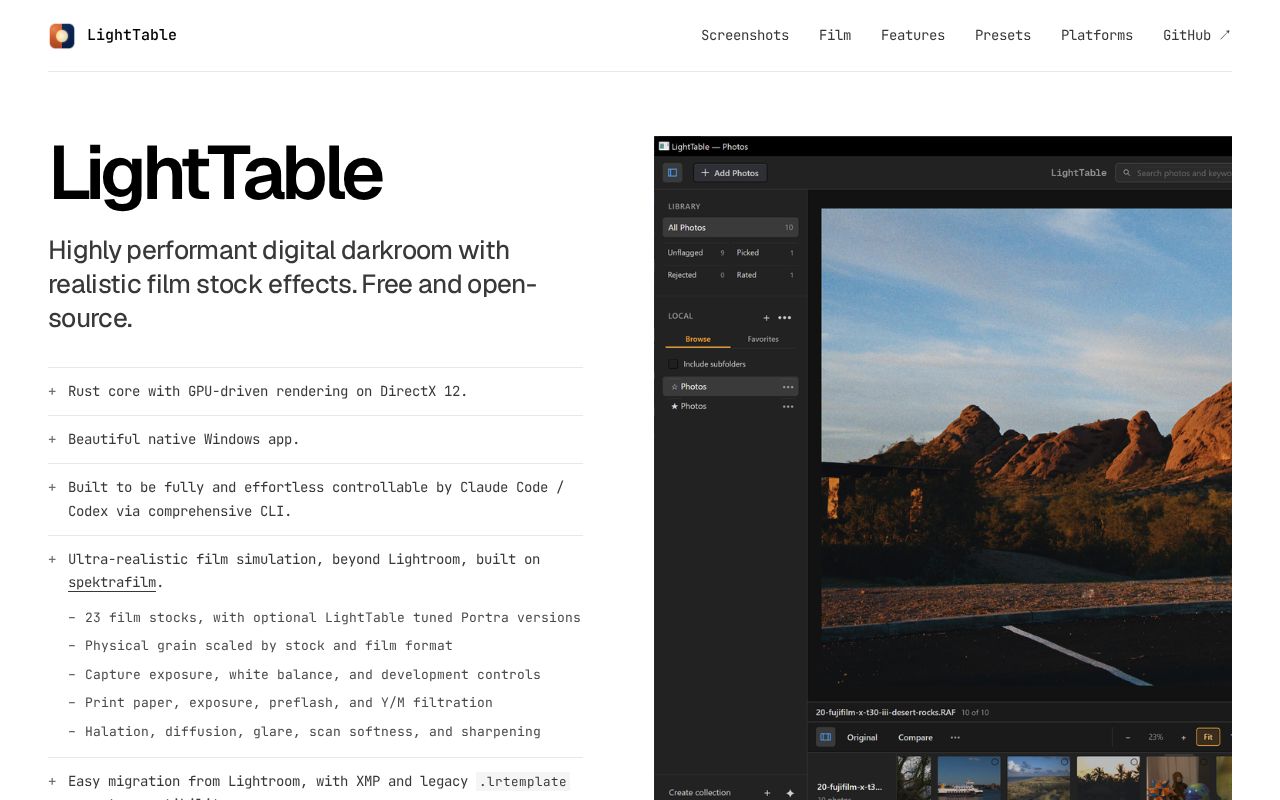Select All Photos in the Library

[x=730, y=228]
